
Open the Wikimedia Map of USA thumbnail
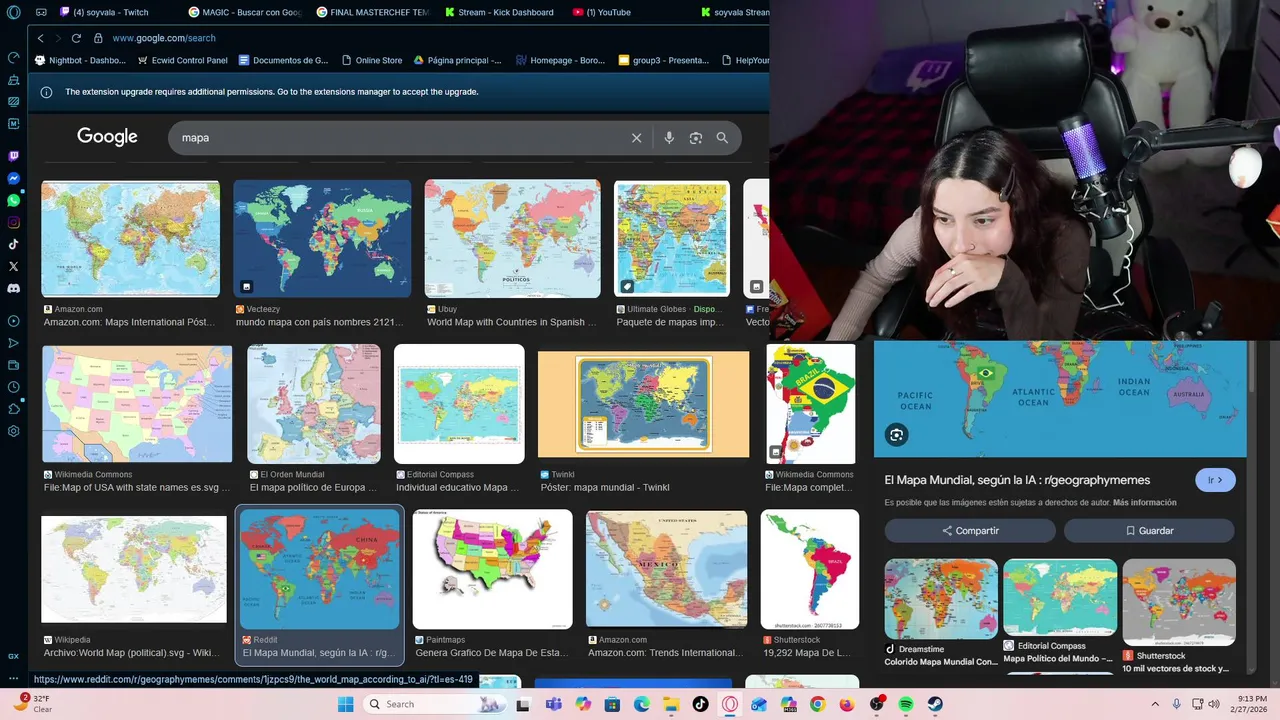[137, 404]
